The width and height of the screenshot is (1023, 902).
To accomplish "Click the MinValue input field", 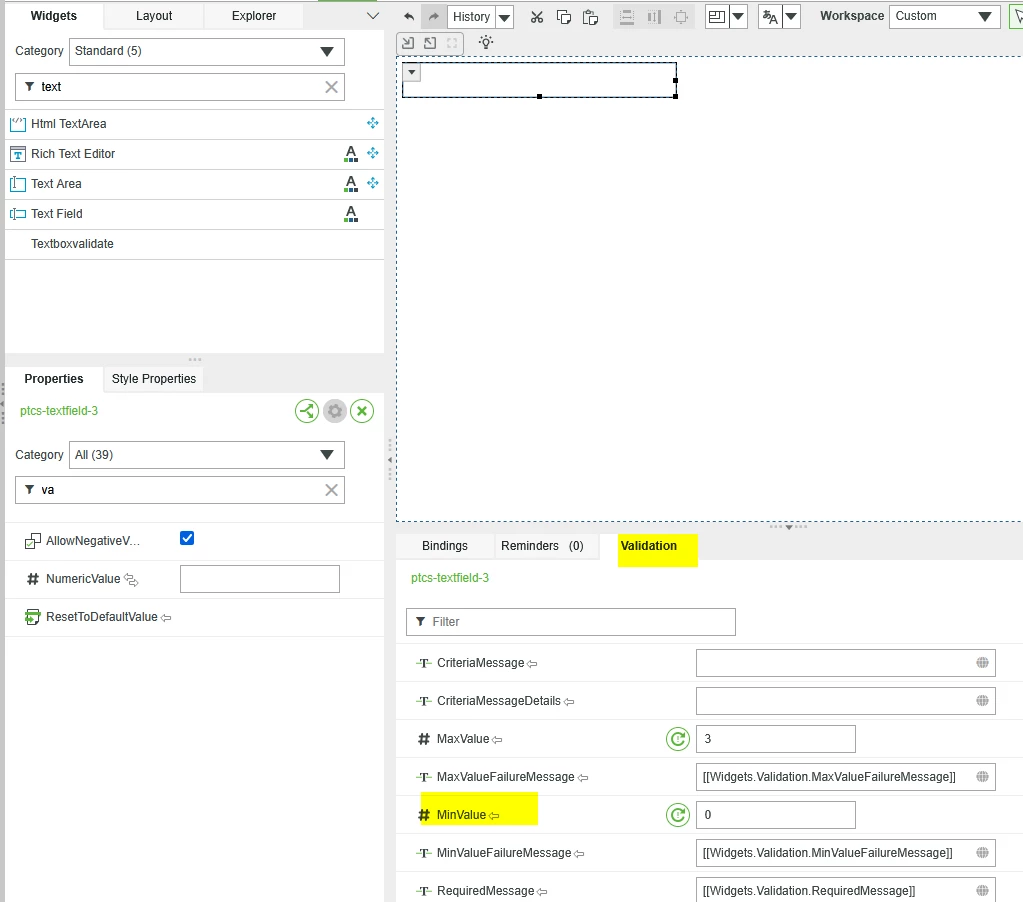I will tap(776, 815).
